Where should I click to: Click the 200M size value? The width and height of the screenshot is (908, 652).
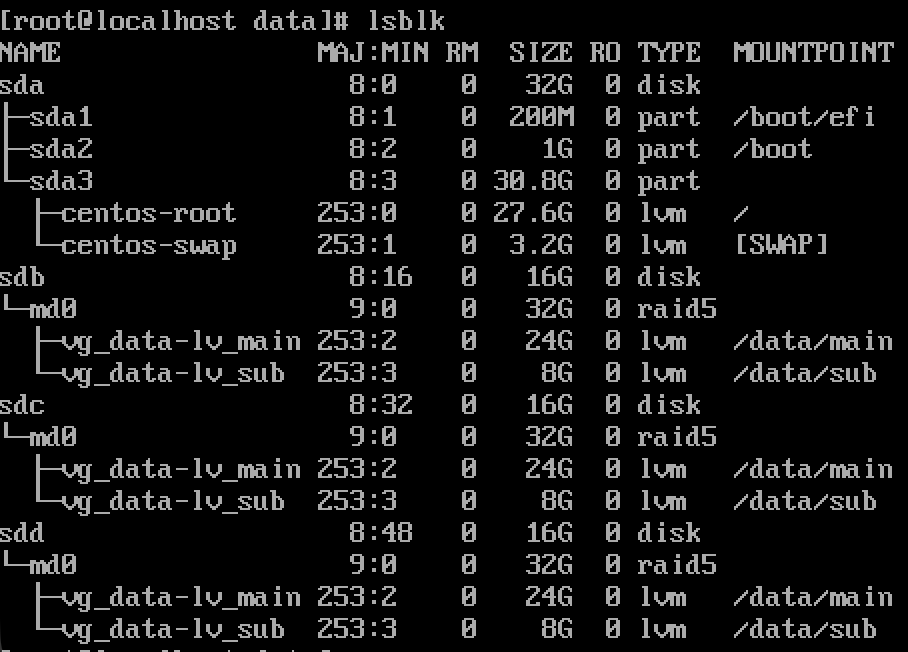(x=541, y=117)
